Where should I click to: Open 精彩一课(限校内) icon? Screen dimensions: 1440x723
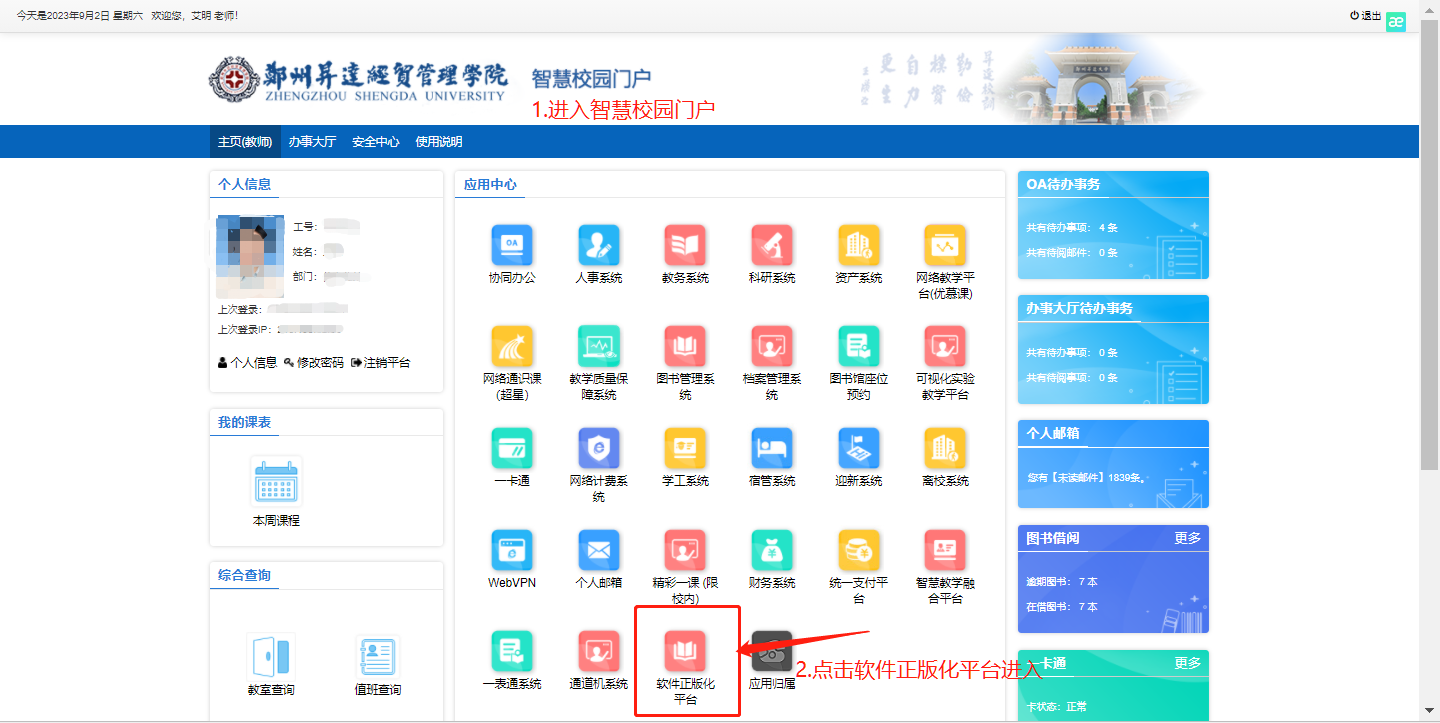(x=685, y=549)
